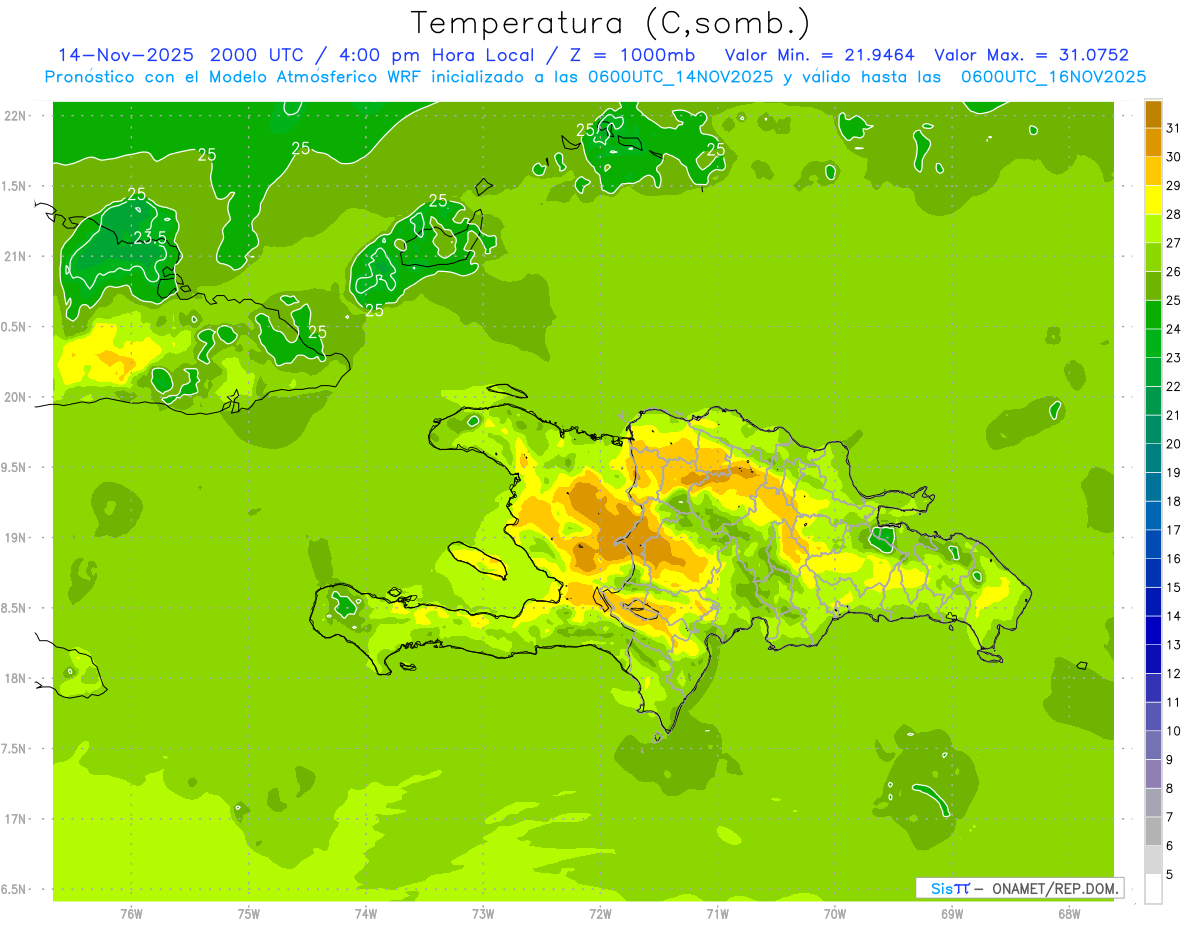
Task: Pick the orange band between 30 and 31
Action: click(x=1153, y=143)
